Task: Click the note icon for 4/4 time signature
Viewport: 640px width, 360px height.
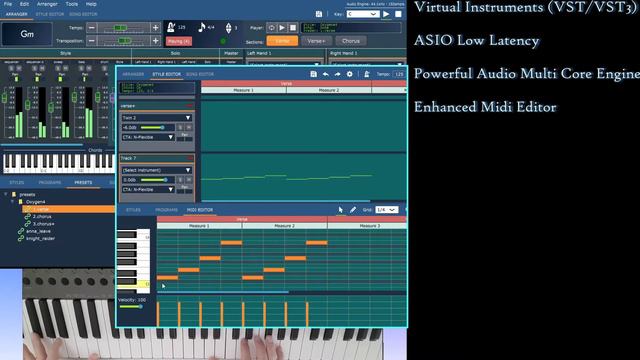Action: coord(202,27)
